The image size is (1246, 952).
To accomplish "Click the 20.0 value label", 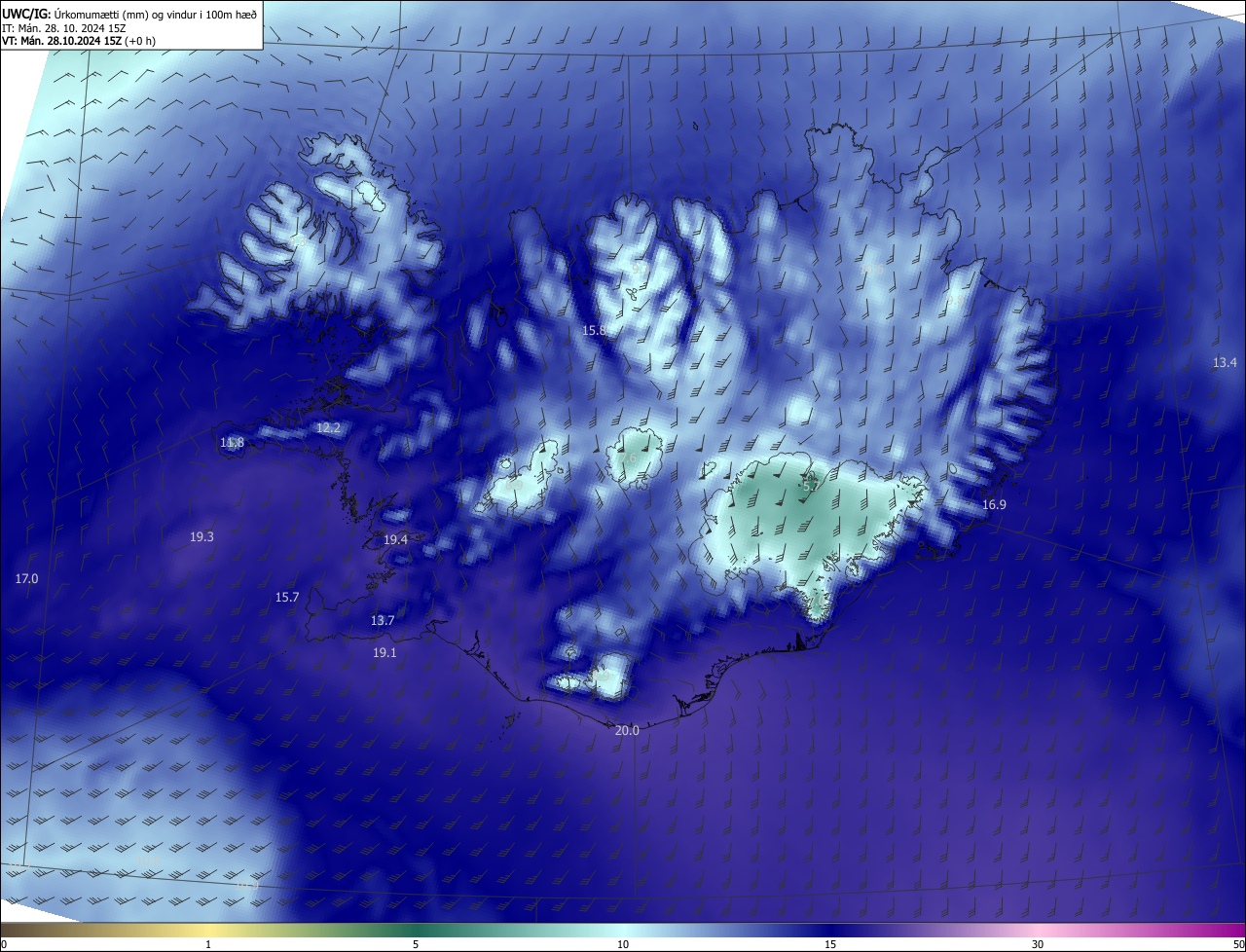I will pyautogui.click(x=628, y=730).
